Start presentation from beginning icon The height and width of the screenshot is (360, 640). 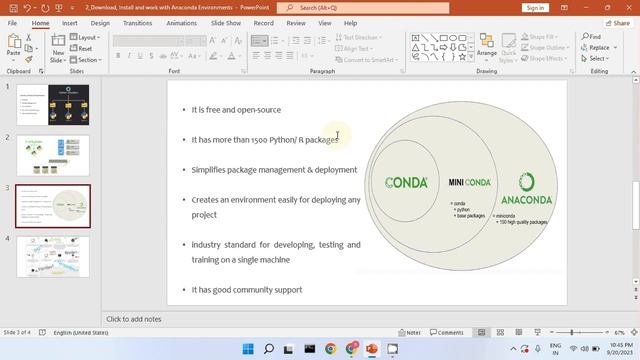59,8
